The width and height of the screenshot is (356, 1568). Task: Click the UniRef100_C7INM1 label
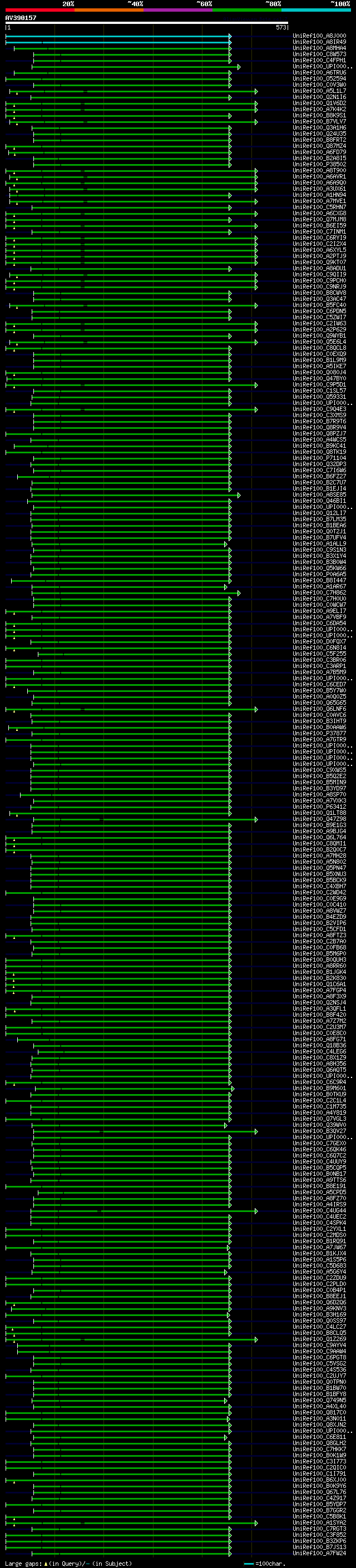click(x=319, y=232)
